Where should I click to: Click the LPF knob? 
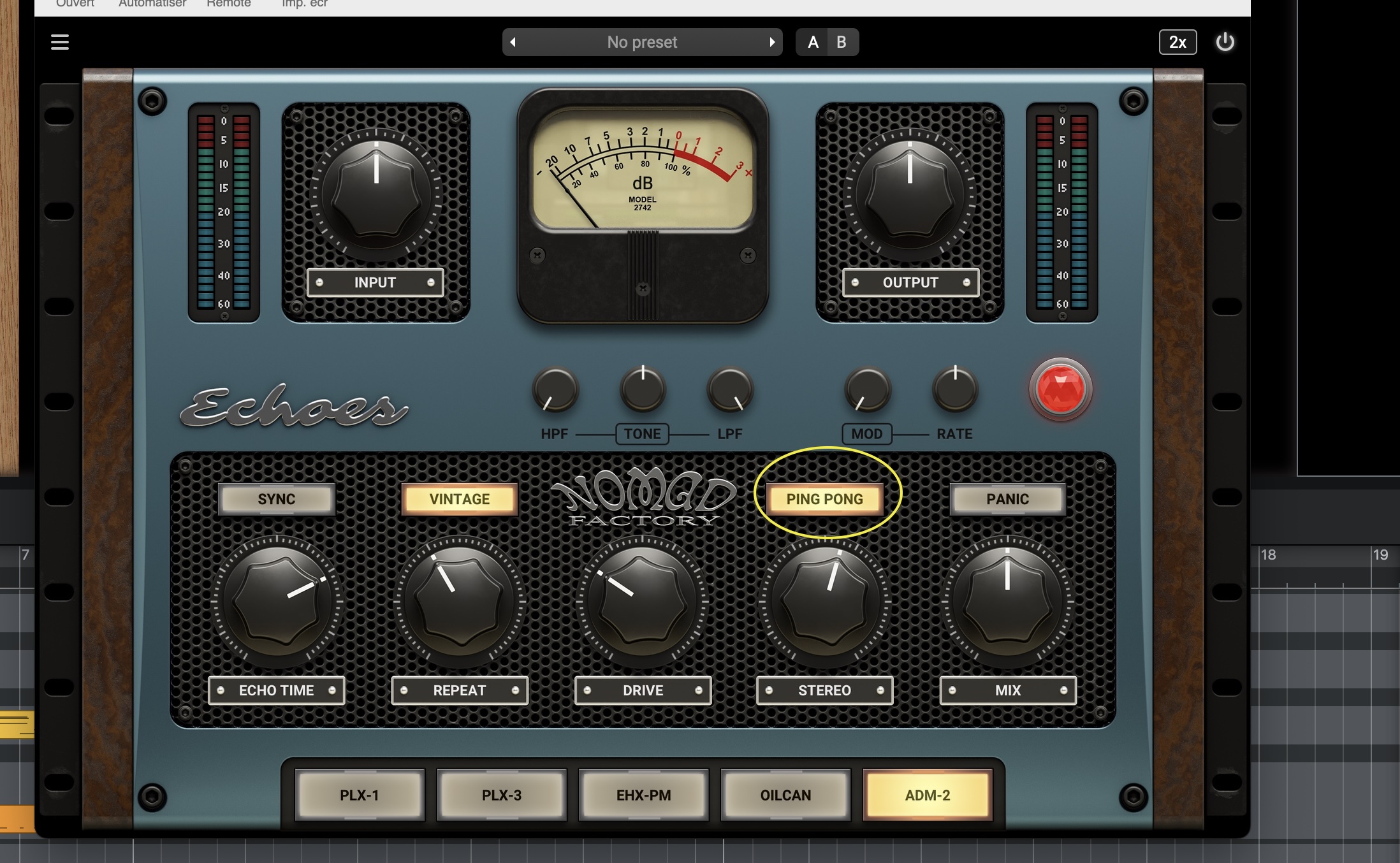click(x=731, y=389)
